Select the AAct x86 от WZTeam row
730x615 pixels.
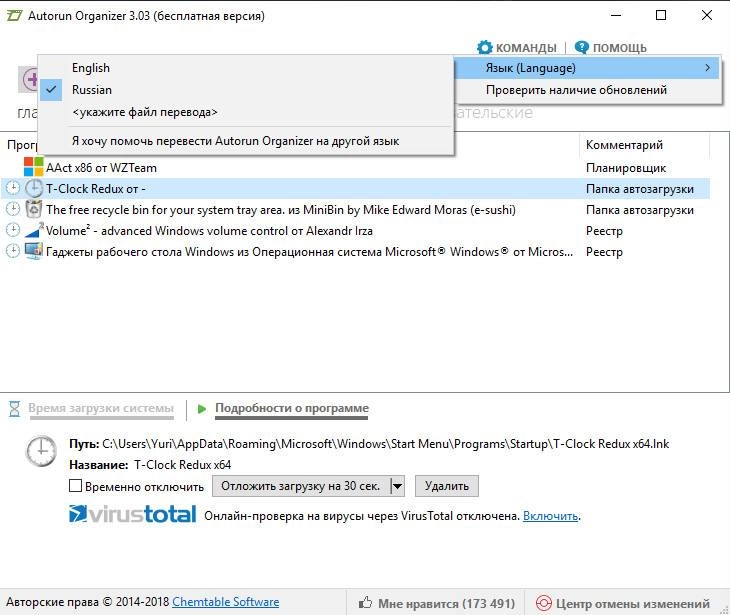pyautogui.click(x=355, y=168)
